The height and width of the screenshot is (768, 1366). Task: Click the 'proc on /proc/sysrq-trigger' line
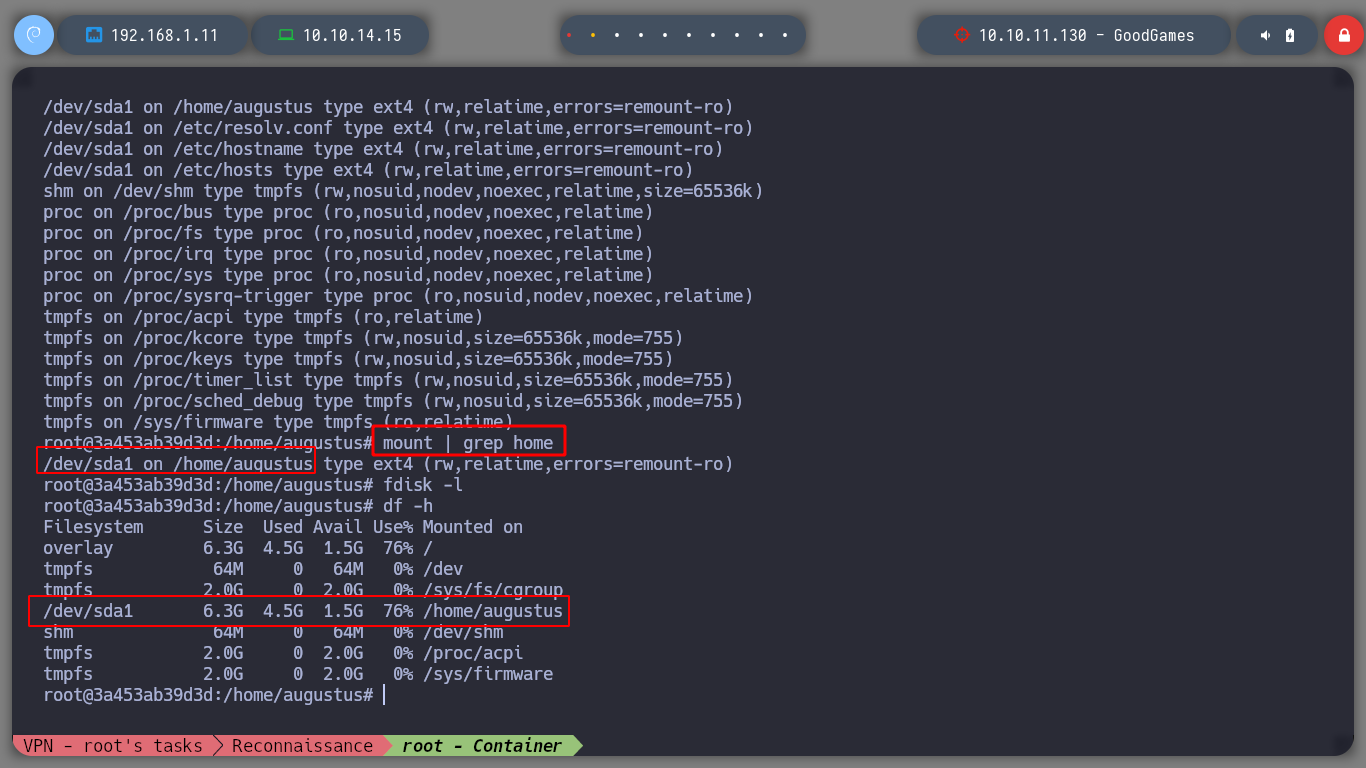[x=398, y=296]
